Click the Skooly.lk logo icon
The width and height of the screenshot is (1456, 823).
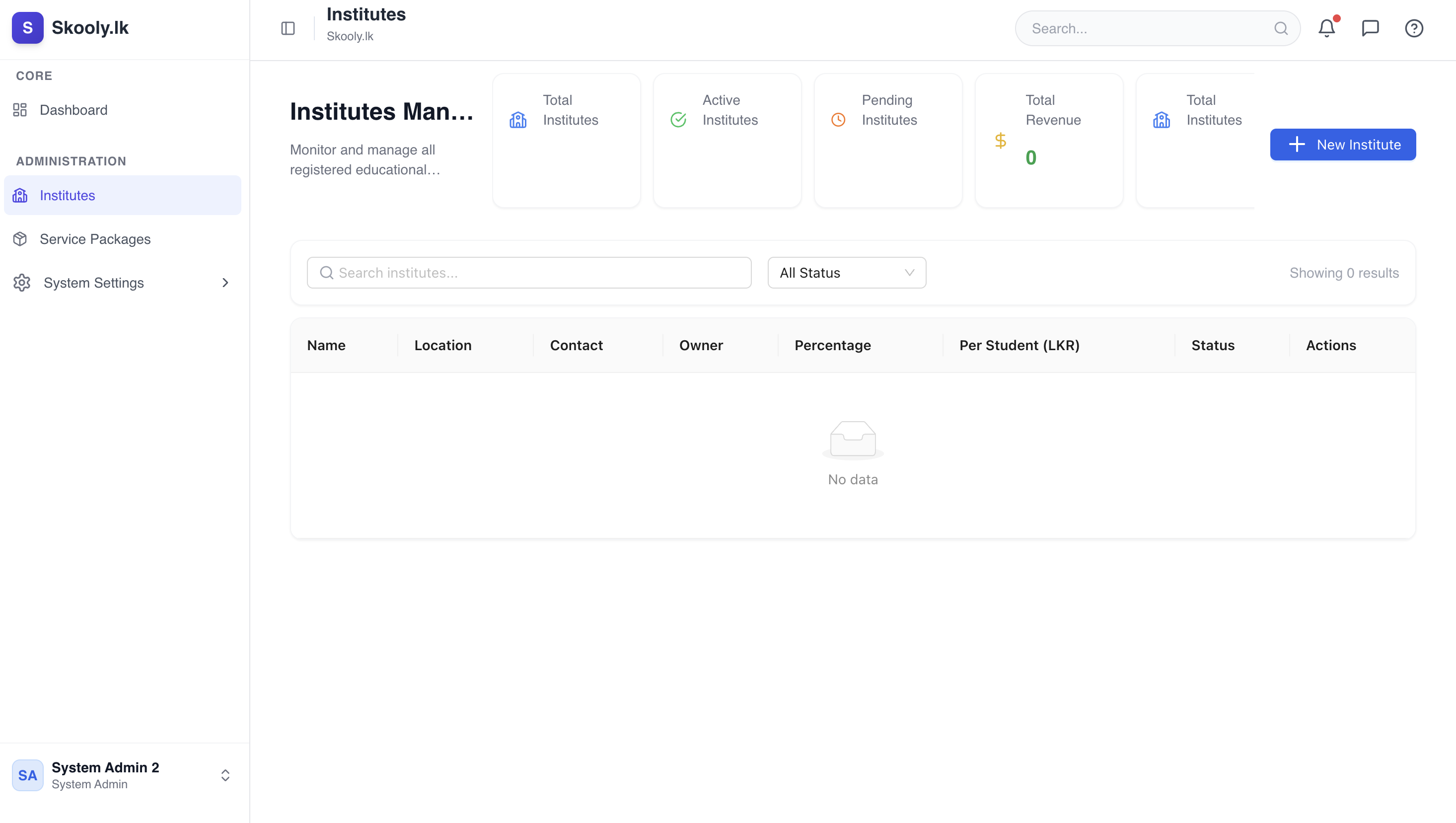tap(27, 27)
